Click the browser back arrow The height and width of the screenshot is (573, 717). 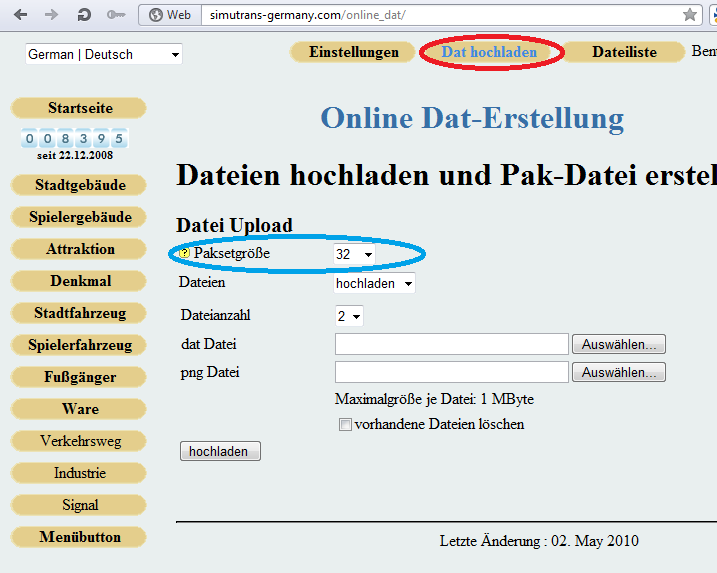[20, 15]
